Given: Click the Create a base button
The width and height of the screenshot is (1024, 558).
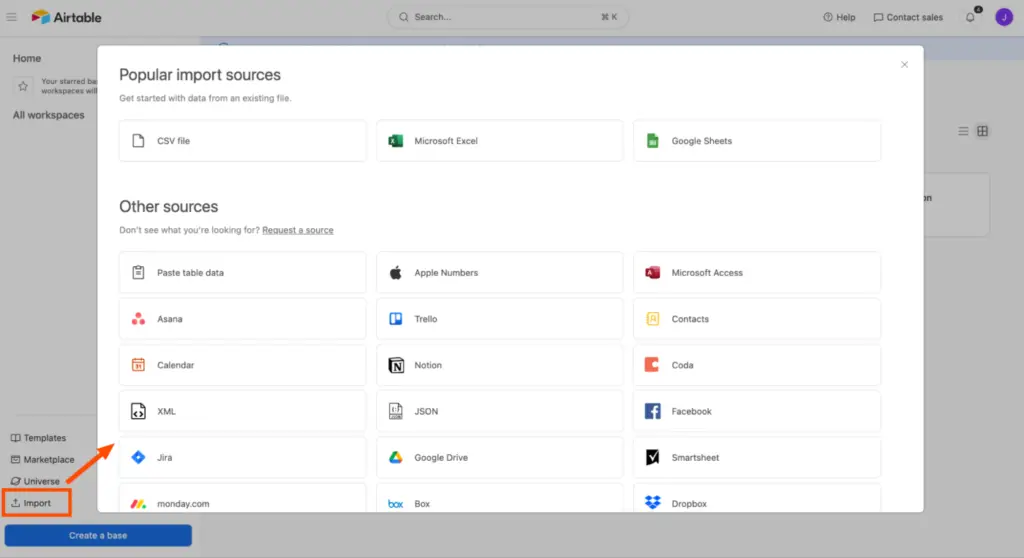Looking at the screenshot, I should (98, 535).
